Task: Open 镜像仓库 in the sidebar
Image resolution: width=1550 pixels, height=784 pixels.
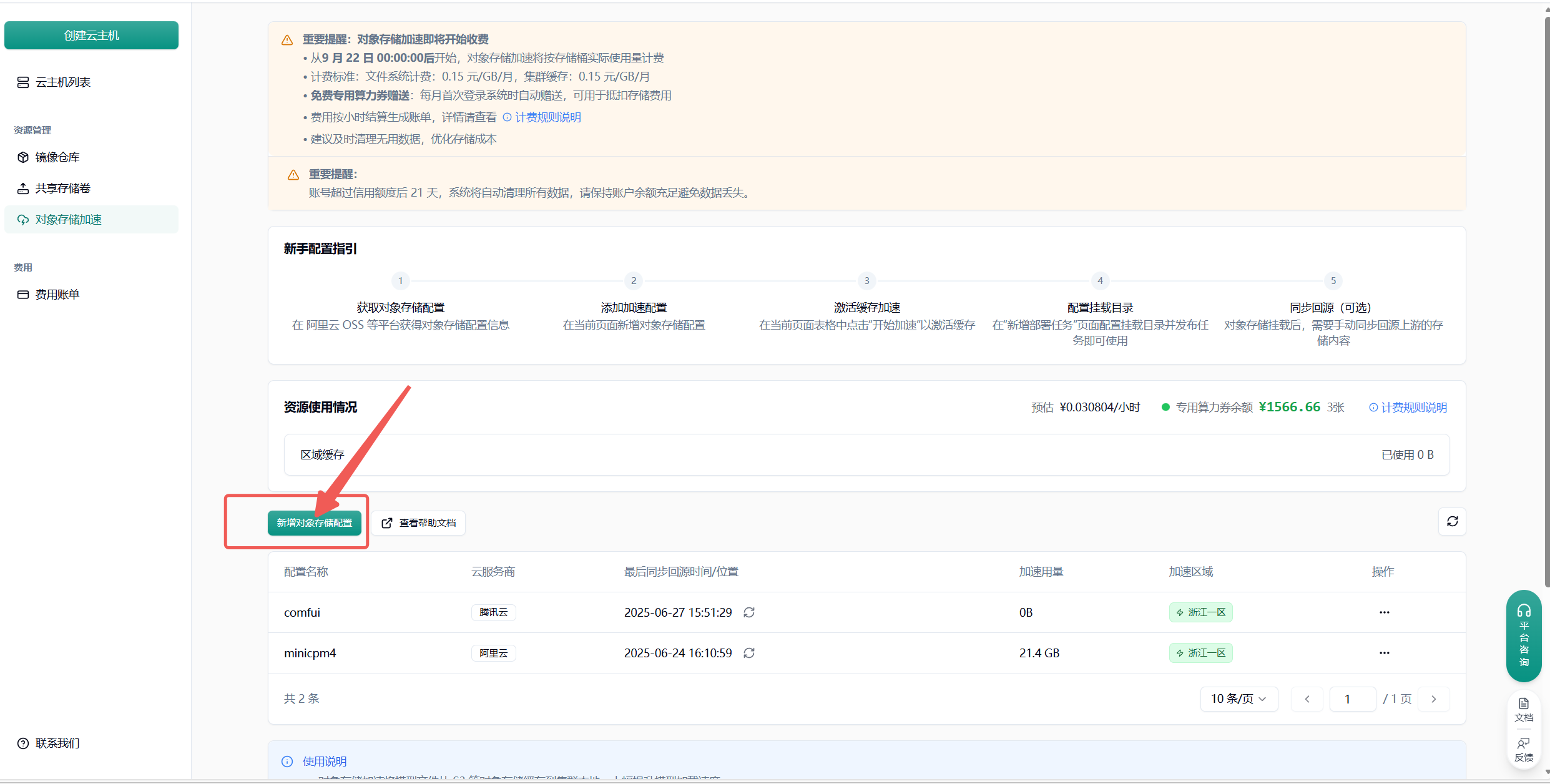Action: pyautogui.click(x=57, y=157)
